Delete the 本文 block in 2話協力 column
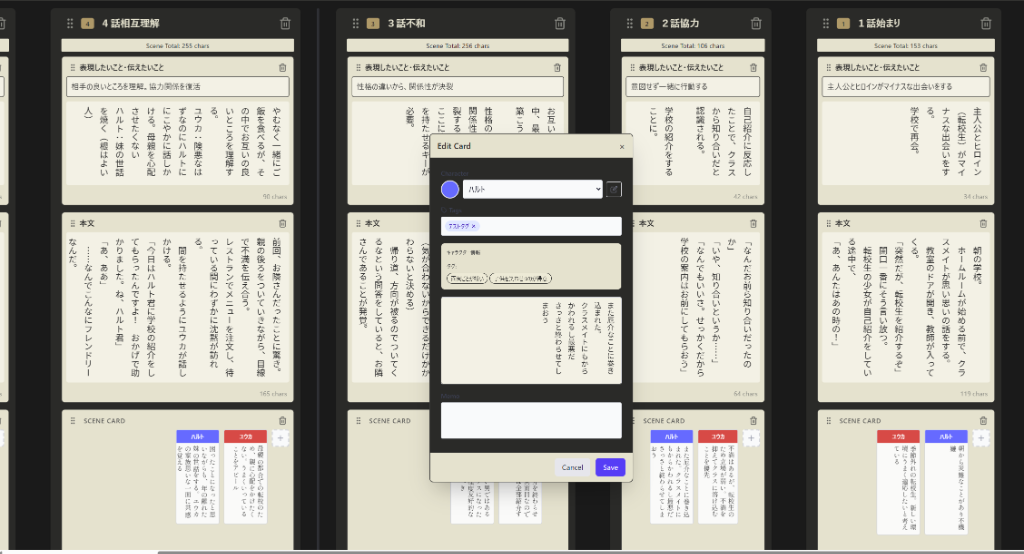 tap(753, 223)
